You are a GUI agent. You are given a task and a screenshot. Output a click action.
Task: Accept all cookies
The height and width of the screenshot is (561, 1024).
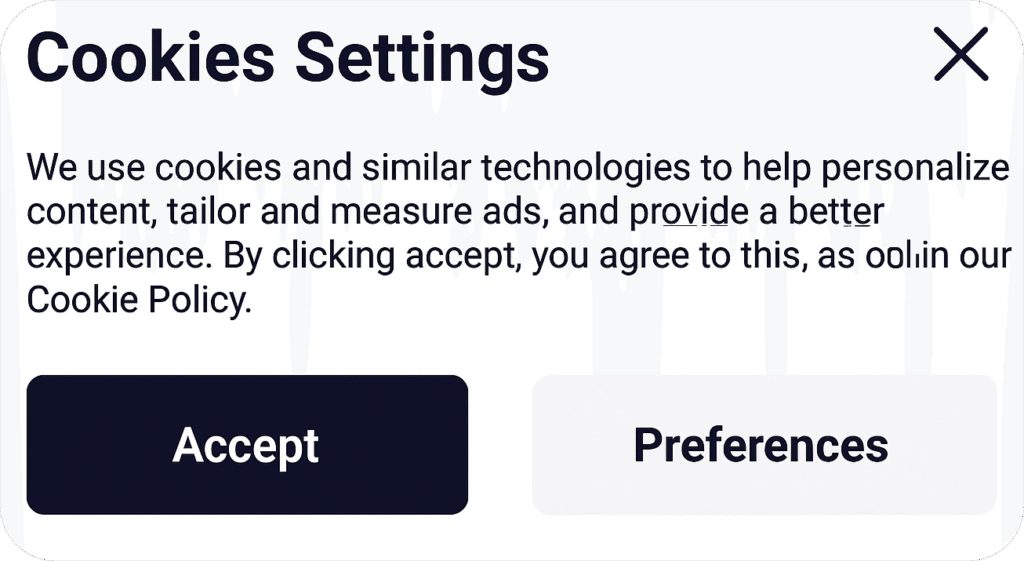247,445
